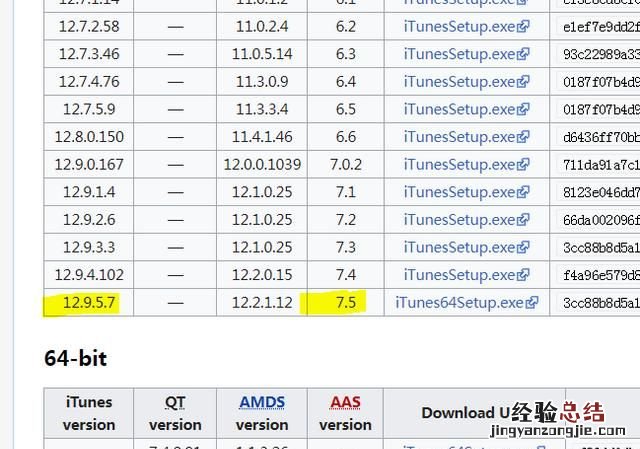Select AAS version 7.1
Image resolution: width=640 pixels, height=449 pixels.
[x=346, y=192]
